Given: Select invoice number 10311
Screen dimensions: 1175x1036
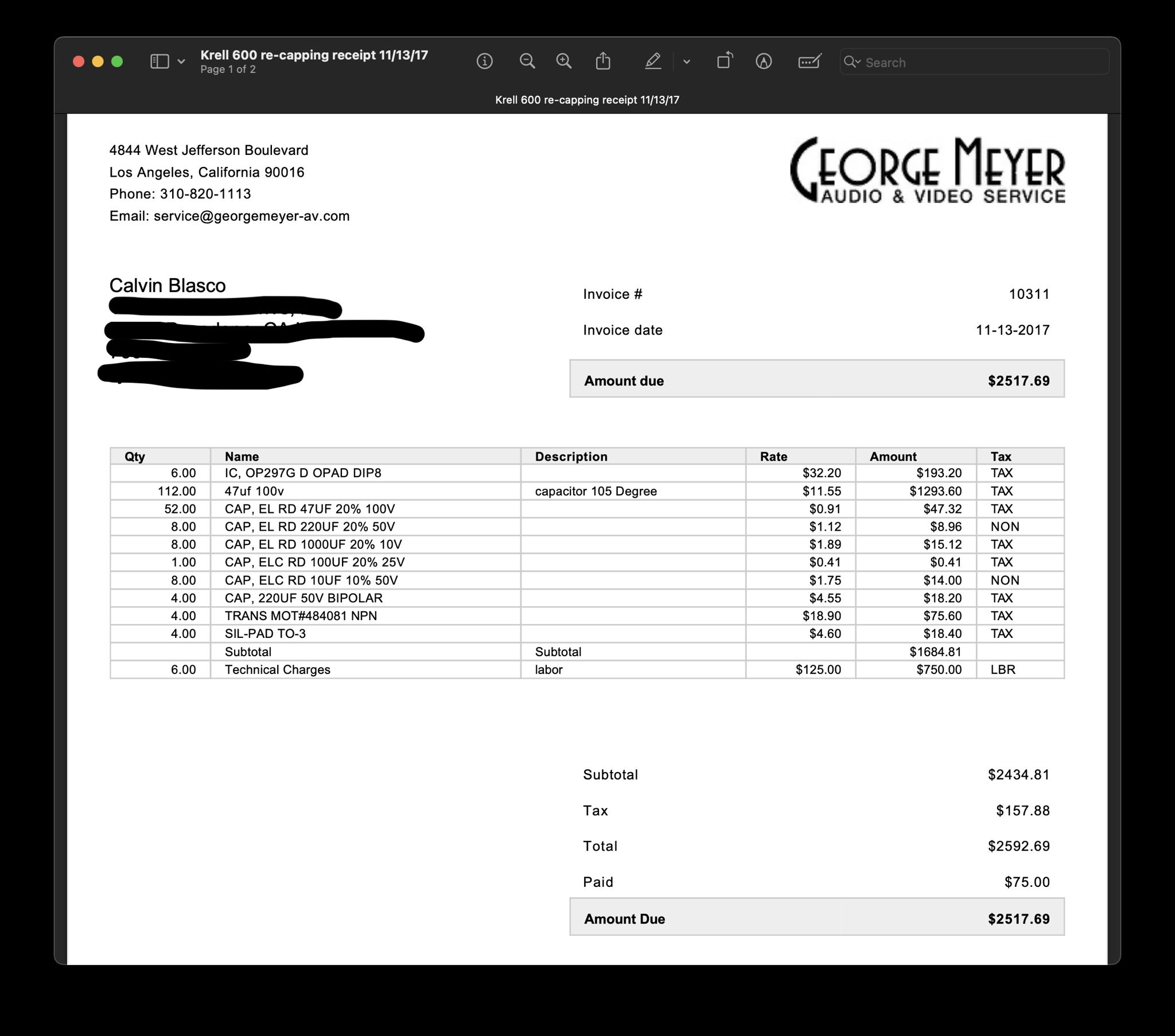Looking at the screenshot, I should coord(1029,294).
